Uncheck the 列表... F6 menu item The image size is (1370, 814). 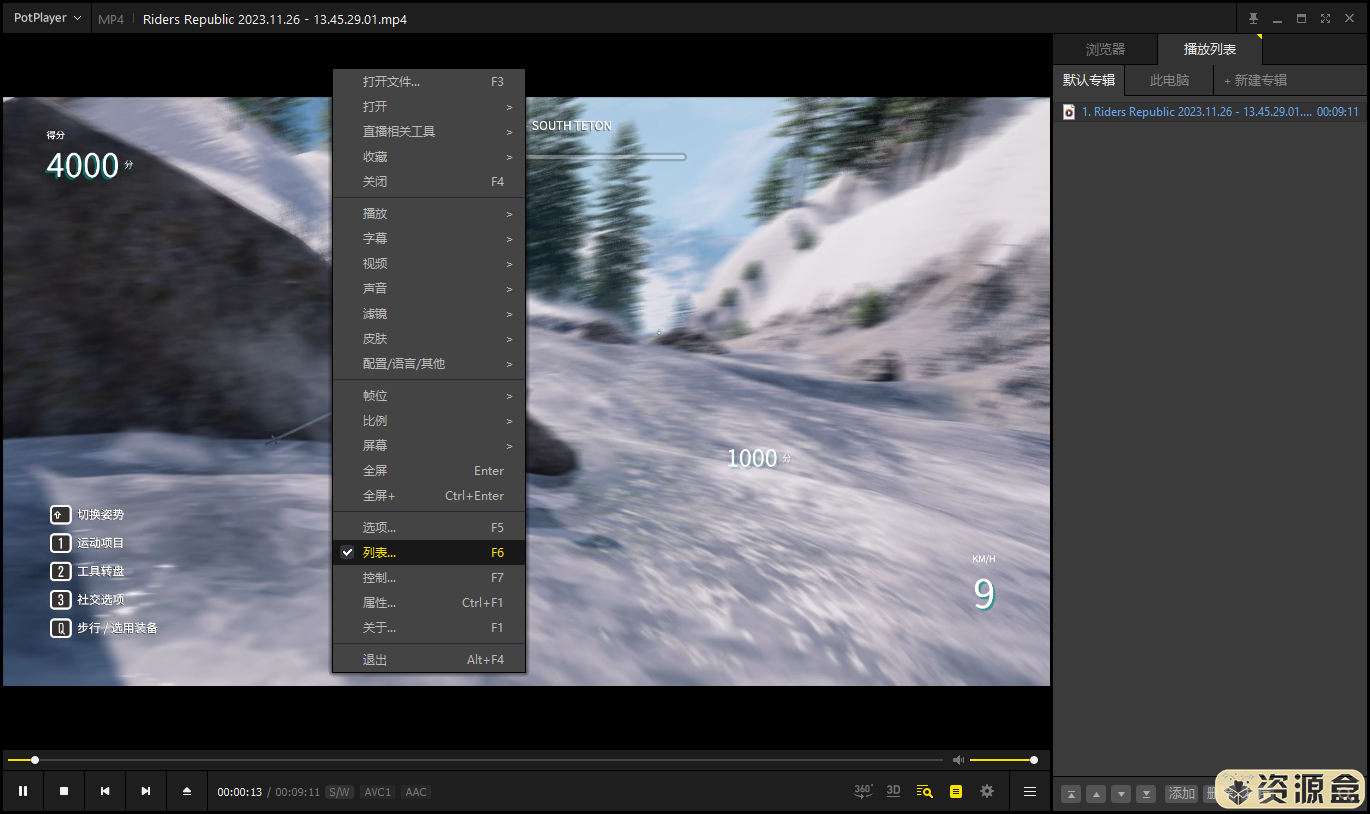coord(429,553)
